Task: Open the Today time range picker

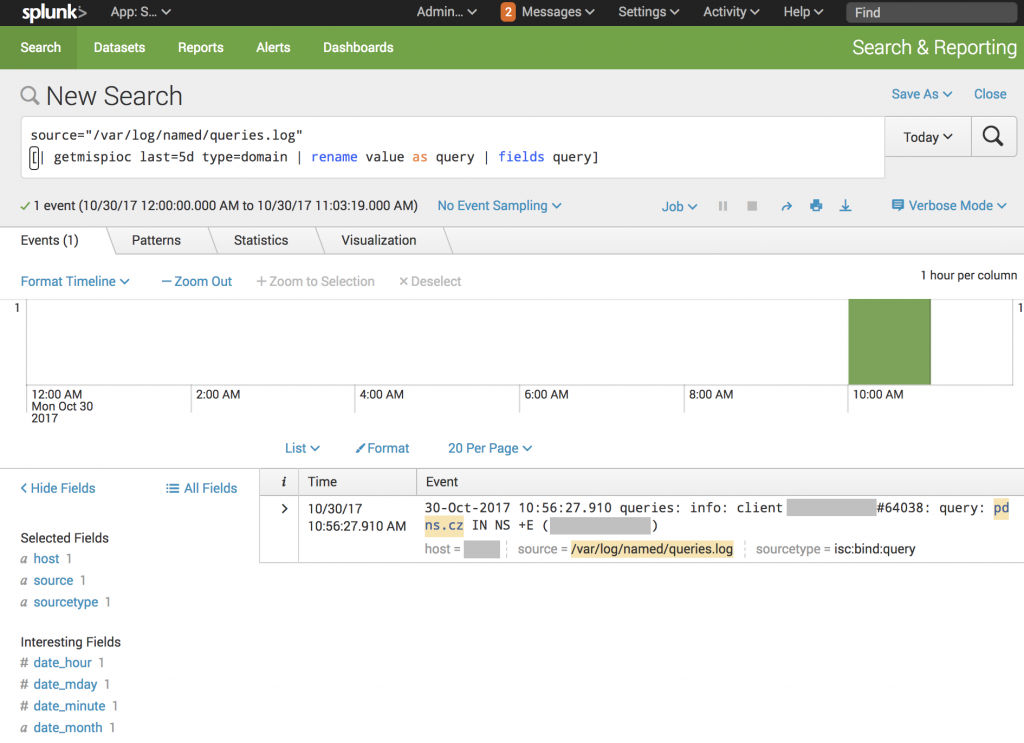Action: coord(928,137)
